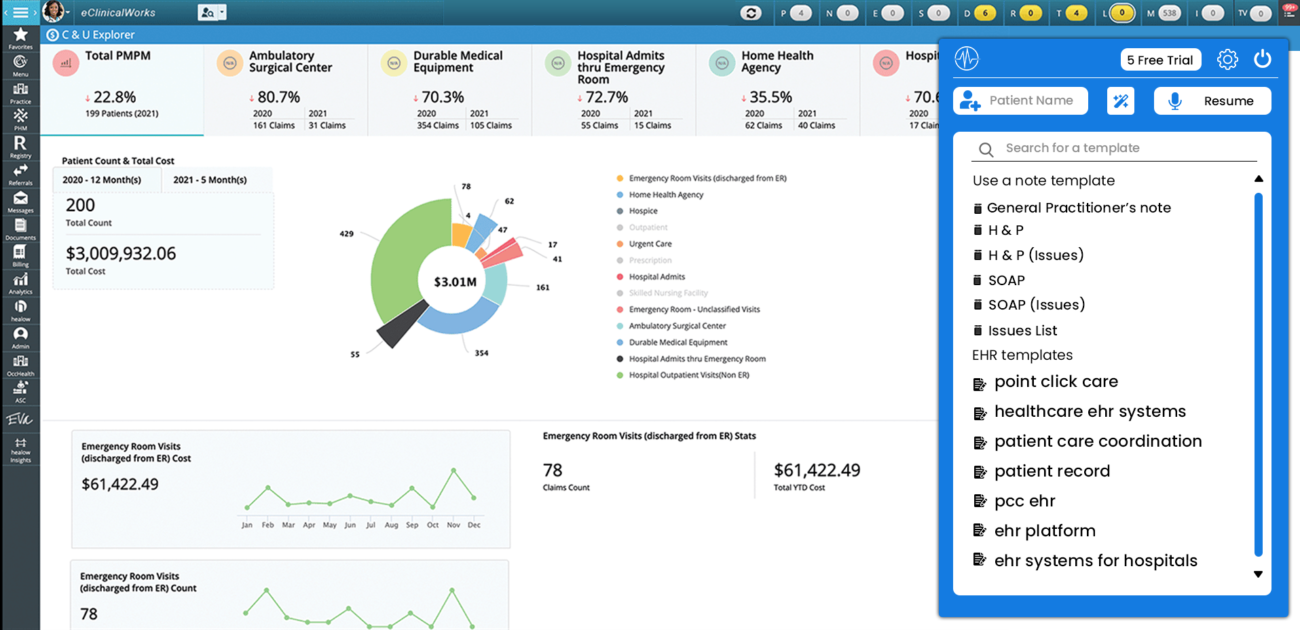Click the patient lookup icon button
Screen dimensions: 1300x630
click(x=206, y=13)
